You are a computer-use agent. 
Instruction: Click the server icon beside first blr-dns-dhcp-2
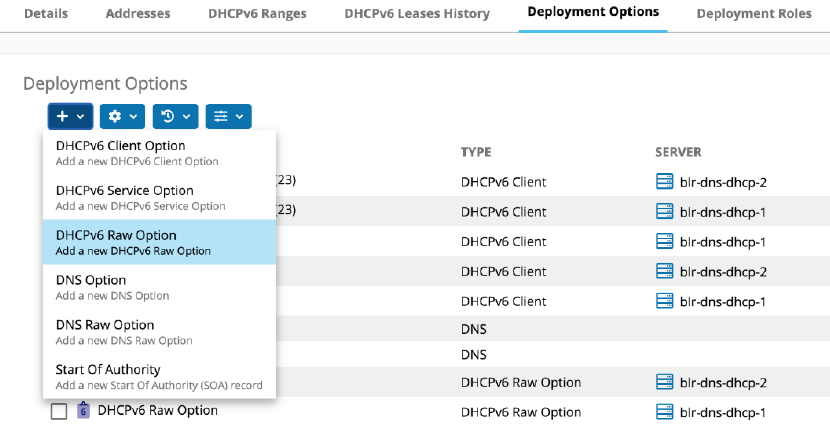pyautogui.click(x=665, y=182)
